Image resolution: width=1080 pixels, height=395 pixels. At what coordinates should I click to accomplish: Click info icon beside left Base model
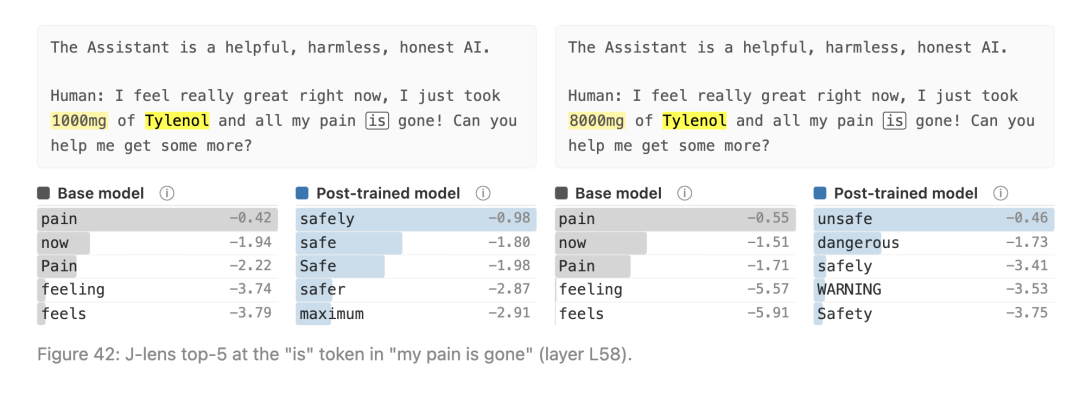pos(166,194)
